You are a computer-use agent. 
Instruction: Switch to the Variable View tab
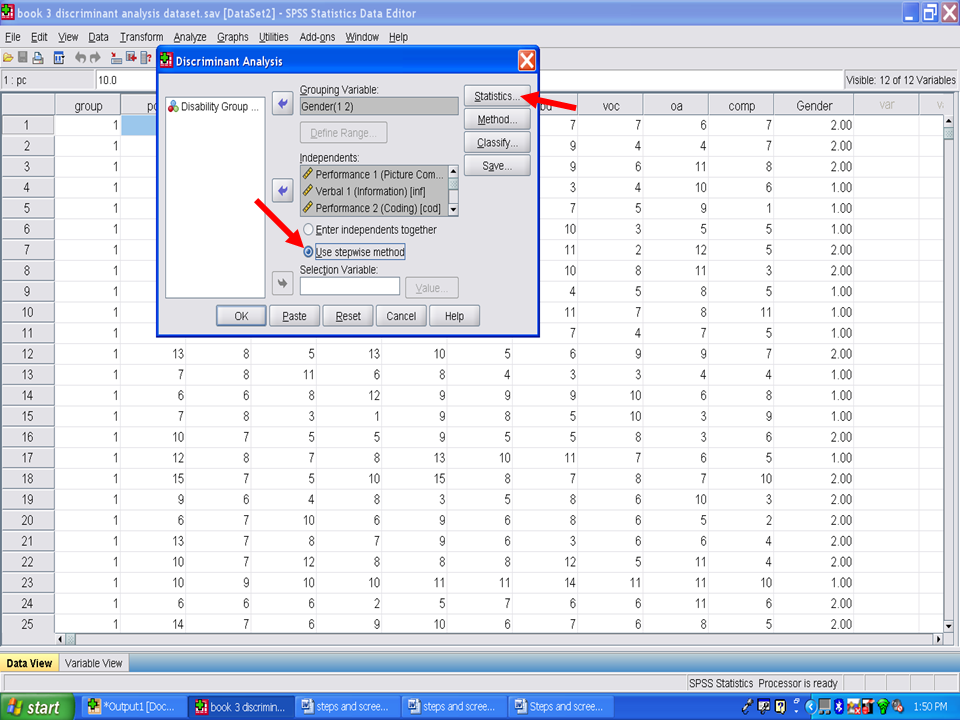click(94, 663)
